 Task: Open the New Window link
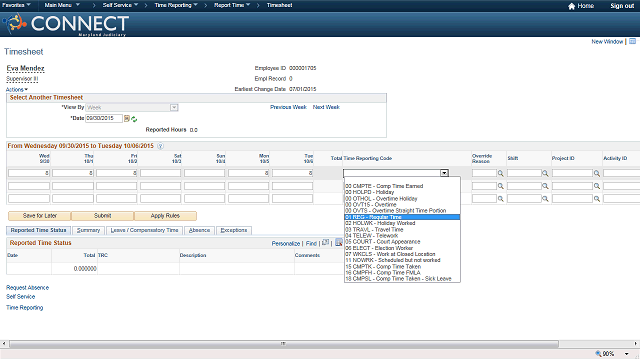pyautogui.click(x=607, y=42)
